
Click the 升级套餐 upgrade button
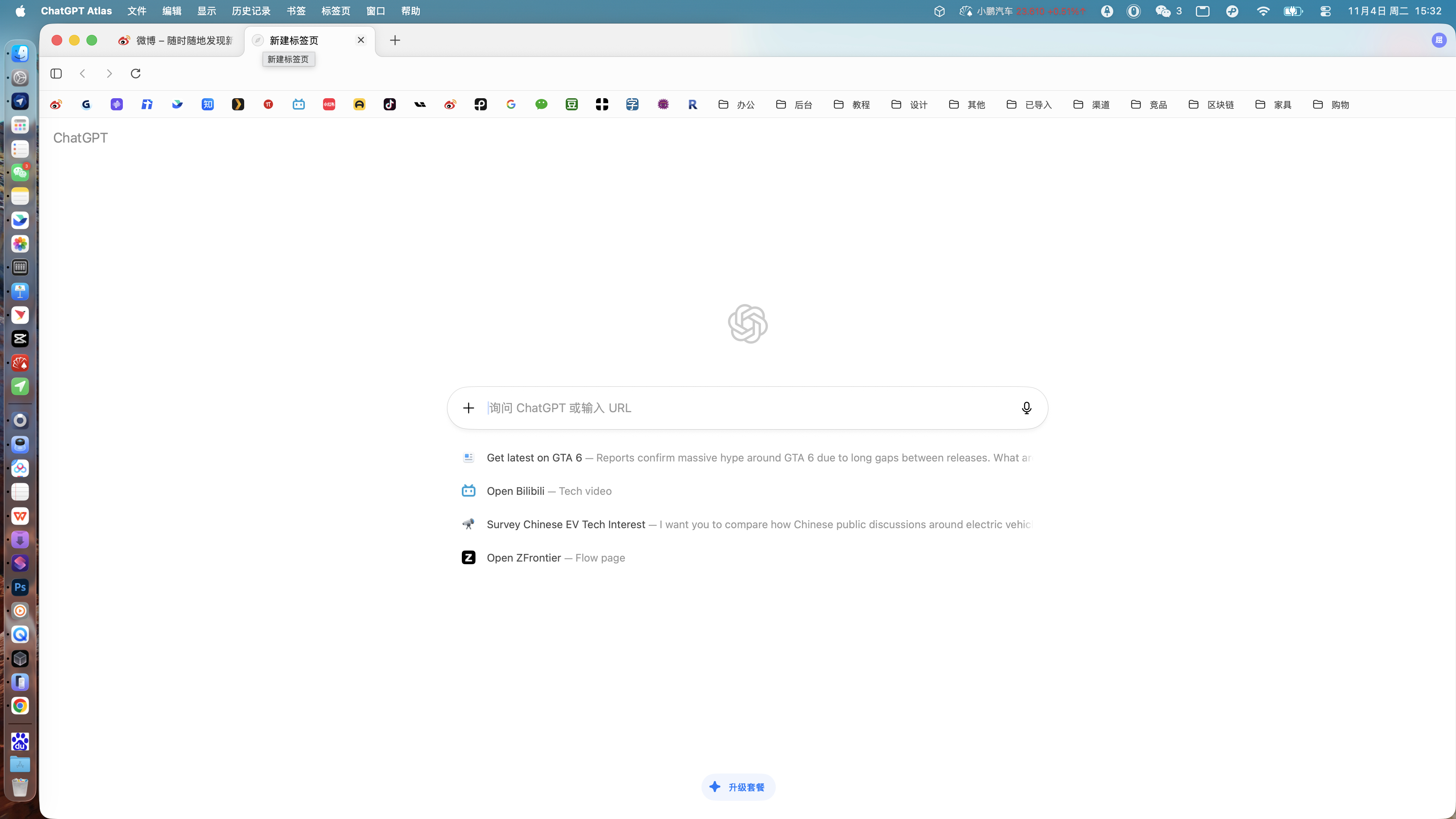click(x=738, y=787)
